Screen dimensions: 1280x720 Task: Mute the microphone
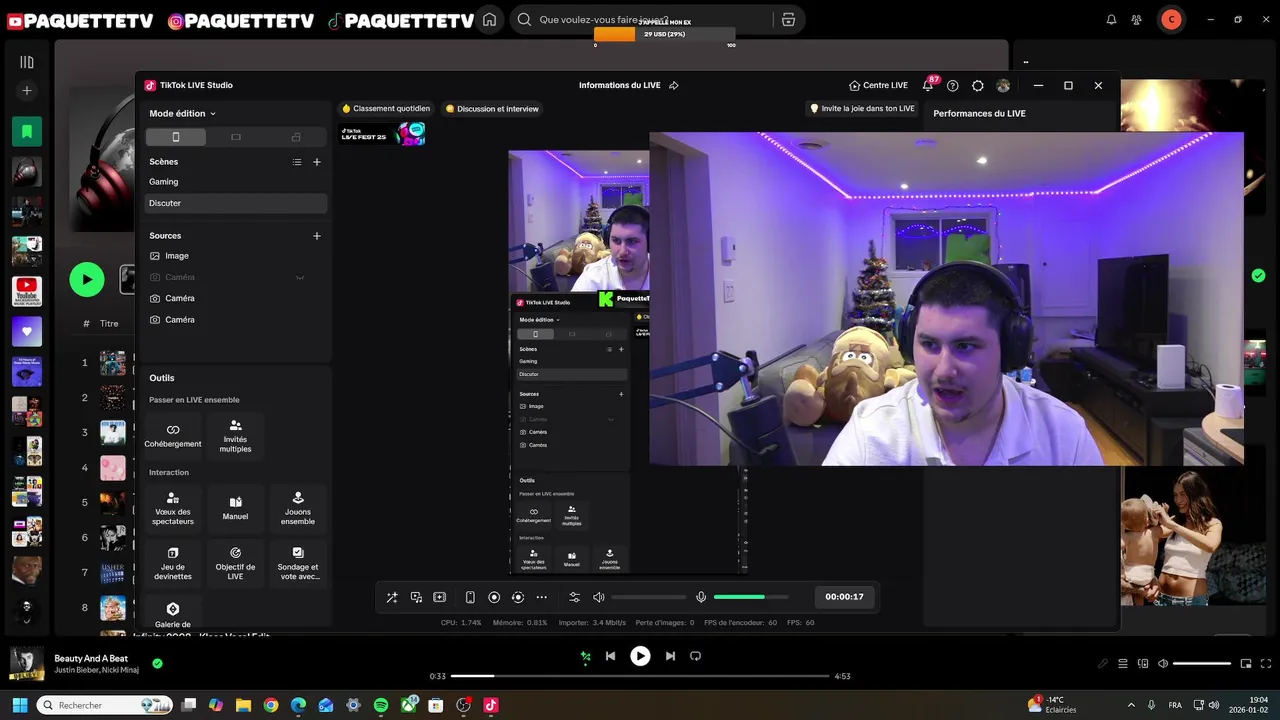click(x=701, y=597)
